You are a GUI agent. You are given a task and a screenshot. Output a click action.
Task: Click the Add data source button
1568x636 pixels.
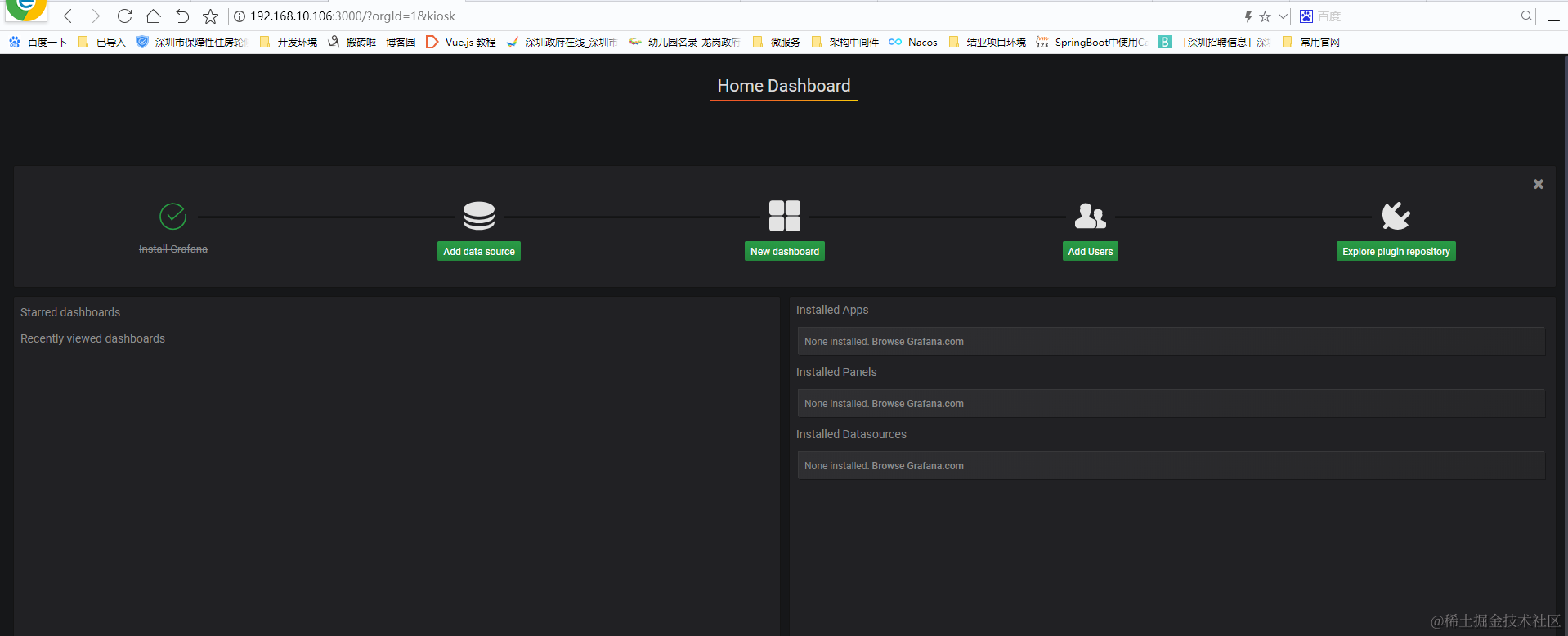pyautogui.click(x=479, y=252)
